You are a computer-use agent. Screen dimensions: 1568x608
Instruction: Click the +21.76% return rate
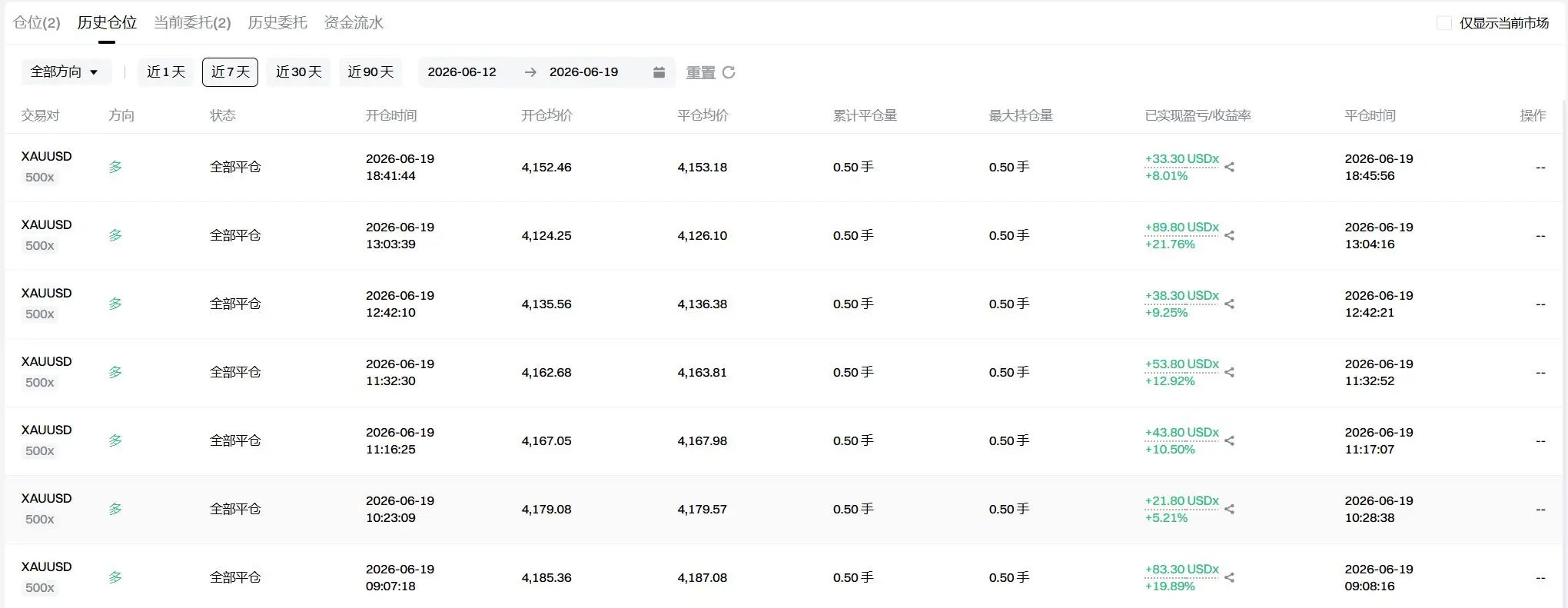(1170, 244)
